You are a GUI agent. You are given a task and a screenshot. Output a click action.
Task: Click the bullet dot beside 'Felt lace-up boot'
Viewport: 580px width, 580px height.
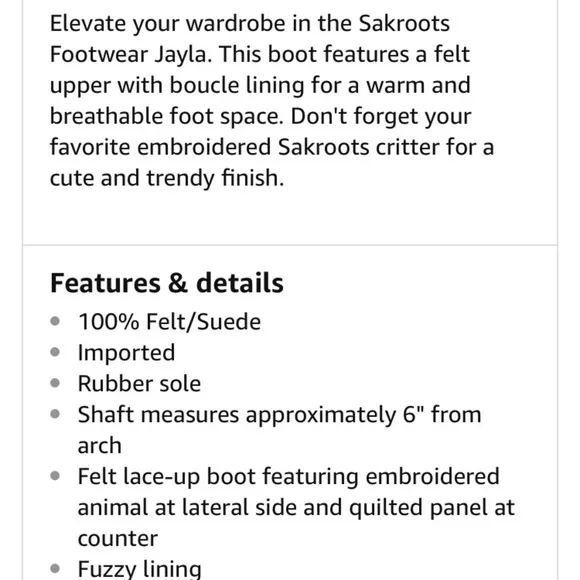tap(55, 476)
